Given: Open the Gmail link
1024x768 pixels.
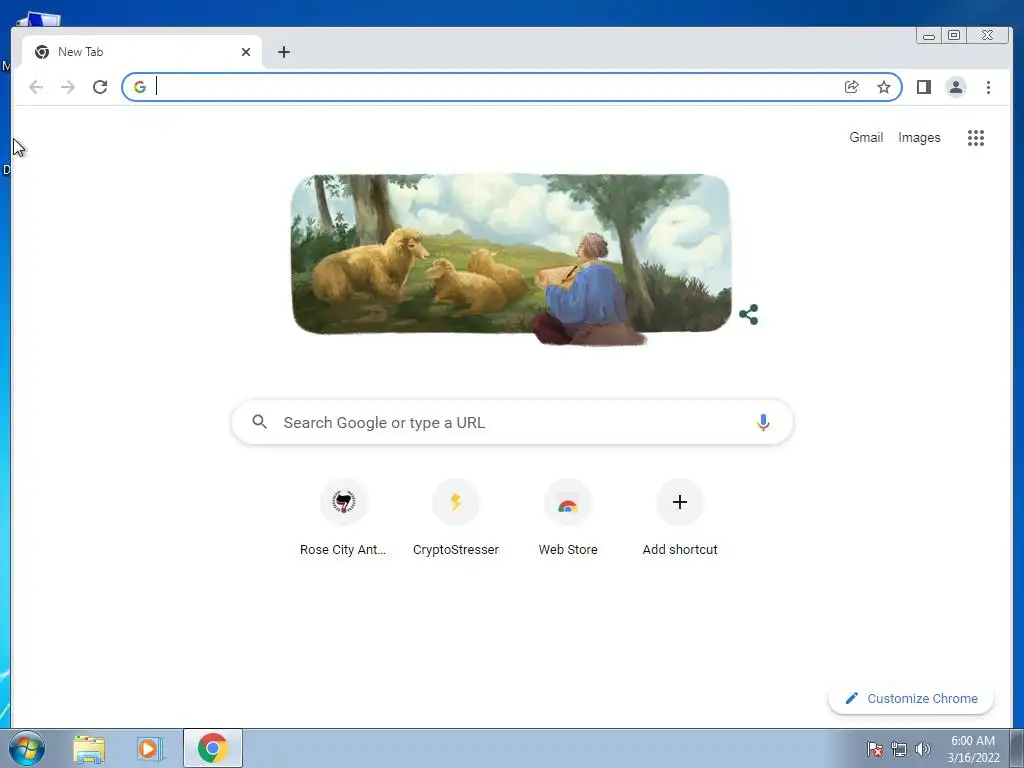Looking at the screenshot, I should [x=866, y=137].
